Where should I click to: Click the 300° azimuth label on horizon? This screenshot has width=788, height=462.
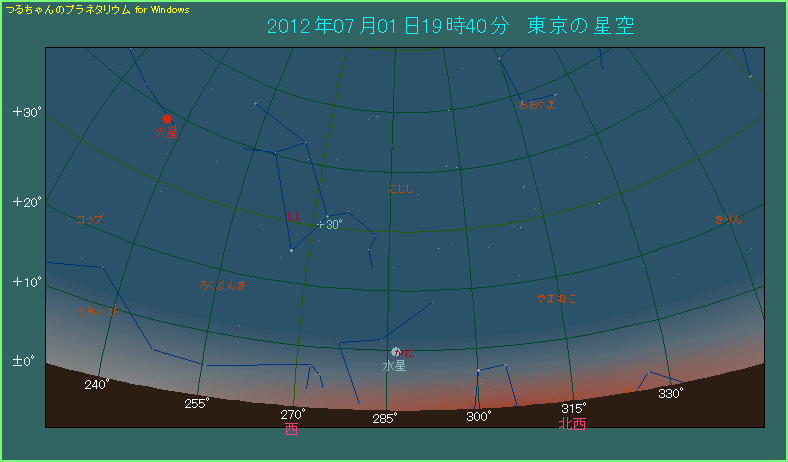pos(478,416)
